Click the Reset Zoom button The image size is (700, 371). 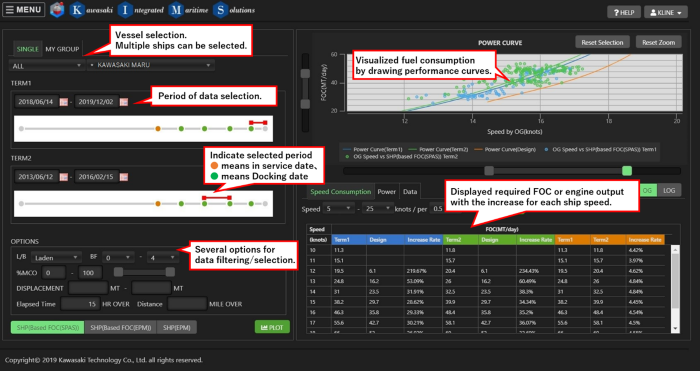point(658,42)
